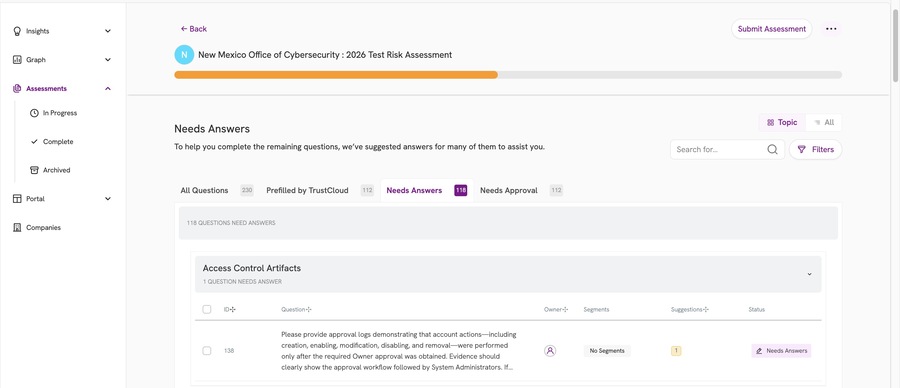Click the Insights lightbulb icon
This screenshot has width=900, height=388.
tap(17, 31)
